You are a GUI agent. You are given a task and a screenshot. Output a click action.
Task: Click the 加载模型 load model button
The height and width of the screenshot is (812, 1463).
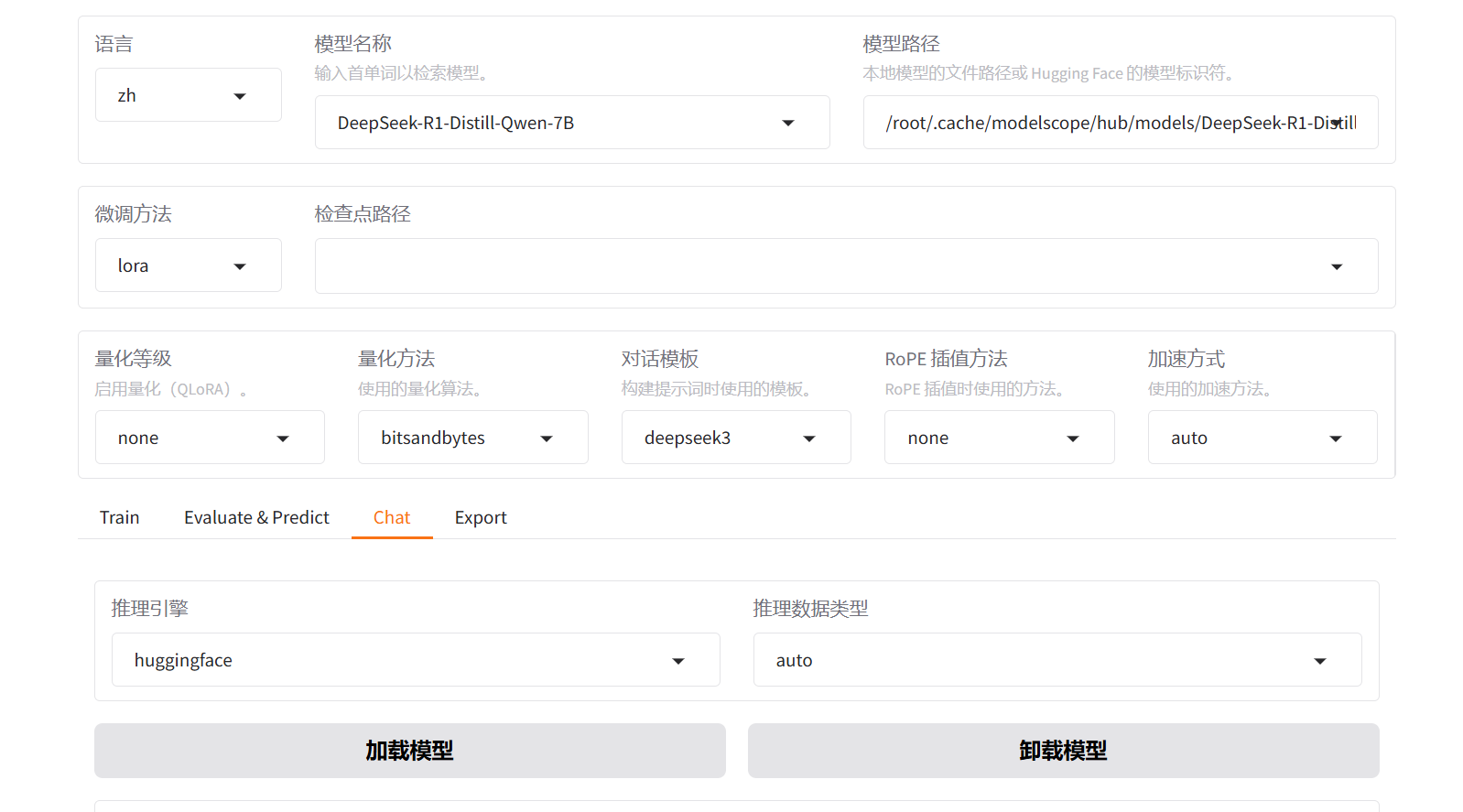coord(409,751)
